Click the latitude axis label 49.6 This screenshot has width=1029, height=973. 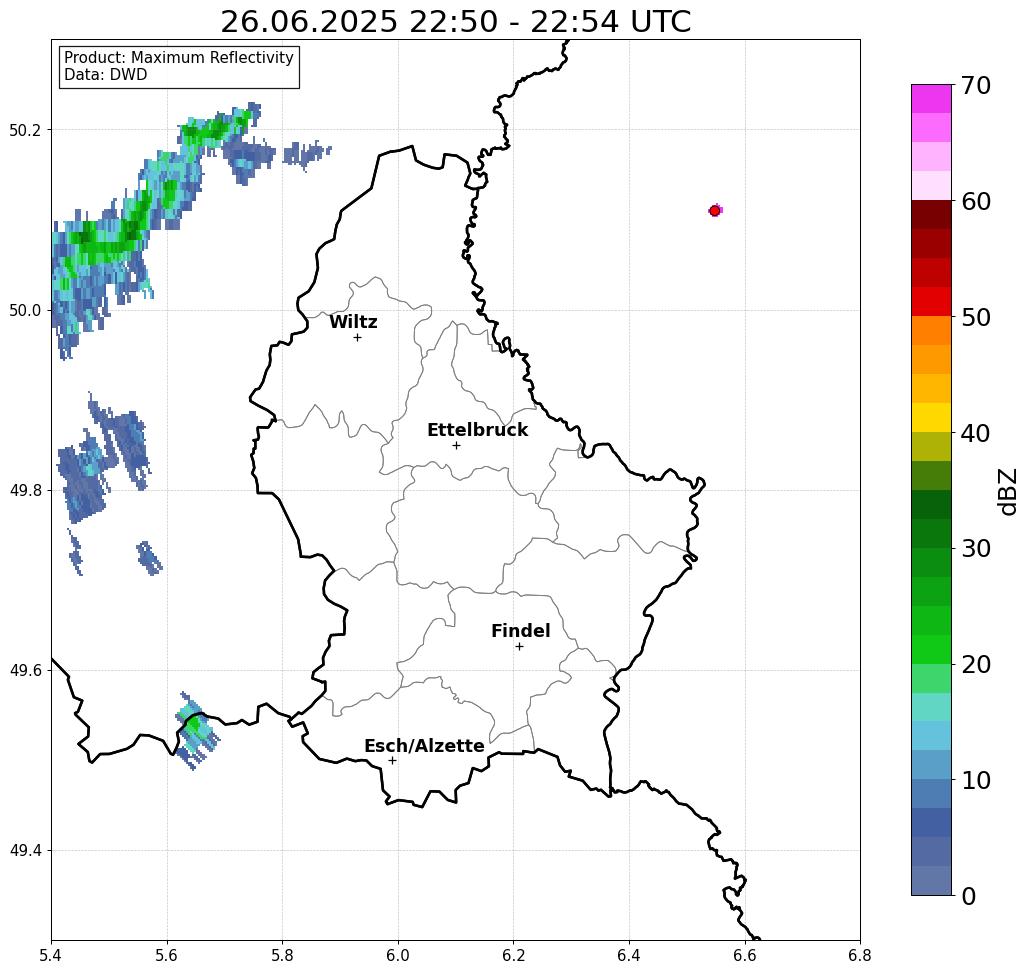(x=24, y=671)
